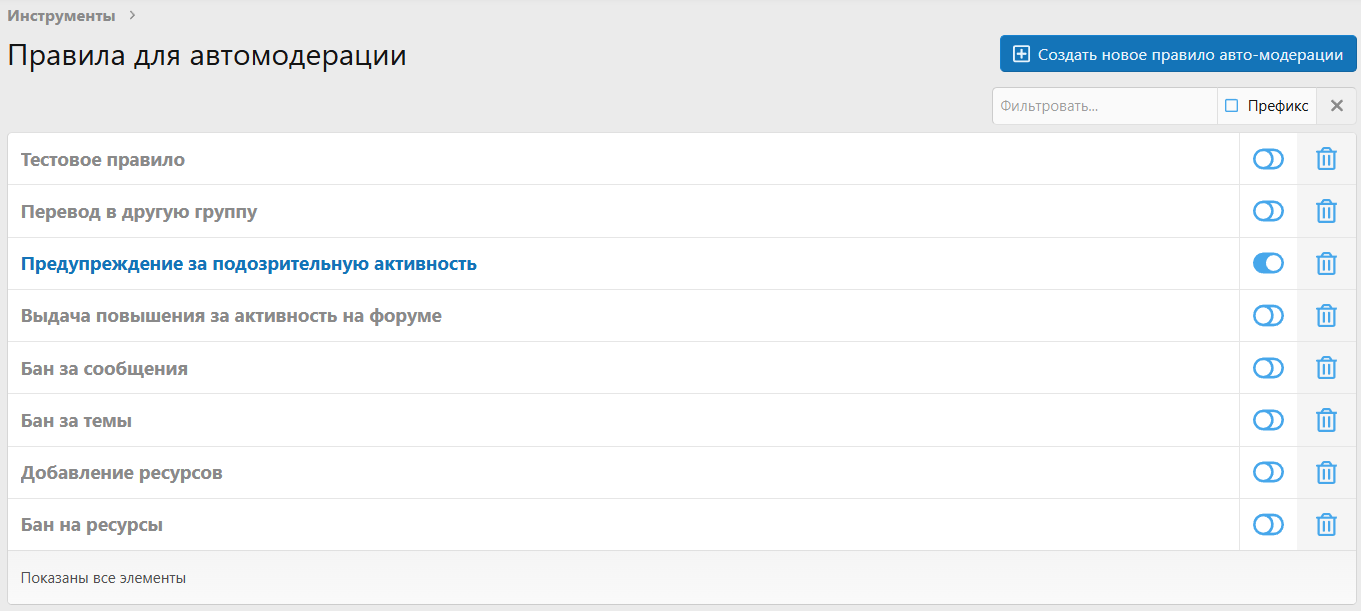
Task: Click 'Создать новое правило авто-модерации' button
Action: (1178, 54)
